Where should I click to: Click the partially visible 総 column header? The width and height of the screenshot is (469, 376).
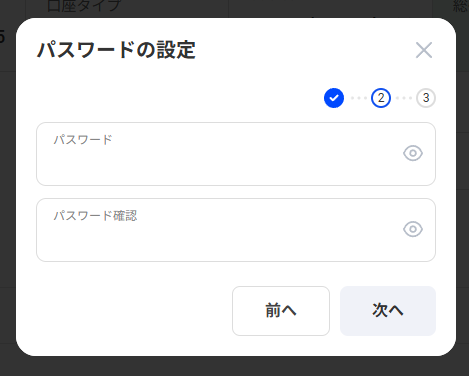[461, 6]
